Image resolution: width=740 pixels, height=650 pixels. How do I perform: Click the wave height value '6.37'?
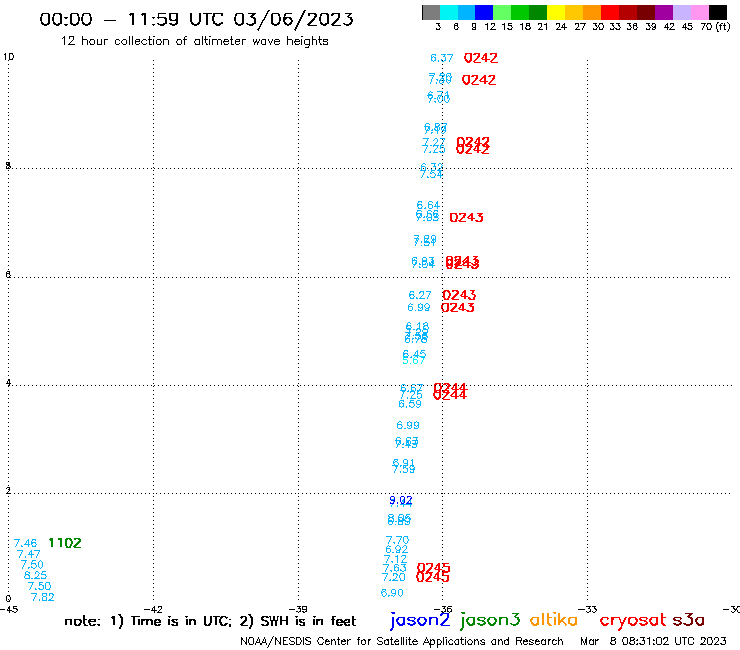tap(442, 58)
